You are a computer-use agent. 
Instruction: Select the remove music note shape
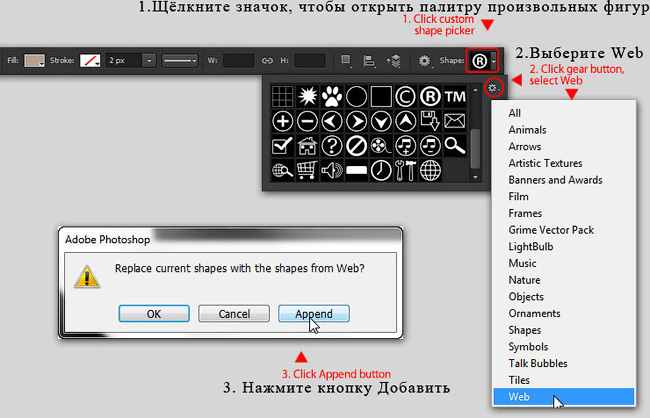(x=430, y=146)
